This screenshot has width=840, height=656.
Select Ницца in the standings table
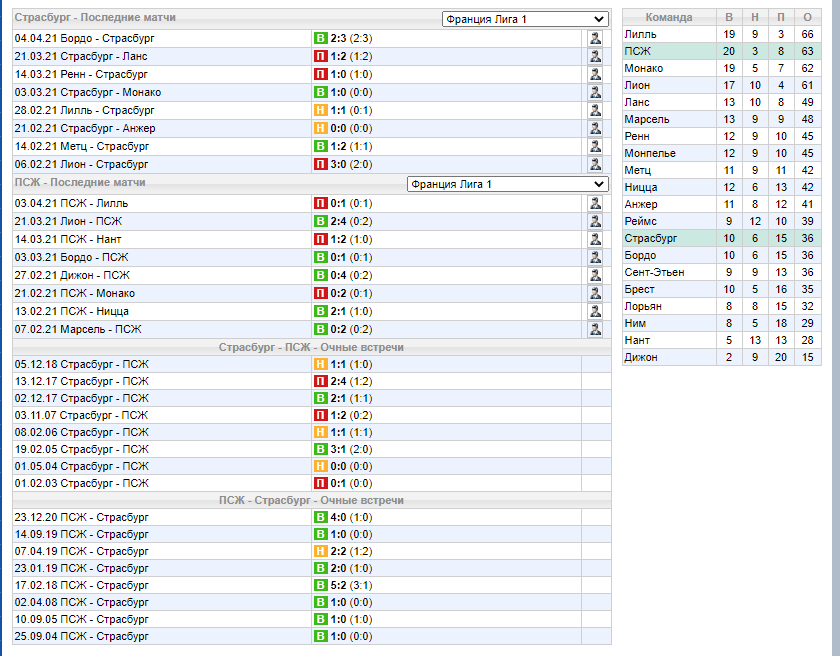tap(722, 187)
